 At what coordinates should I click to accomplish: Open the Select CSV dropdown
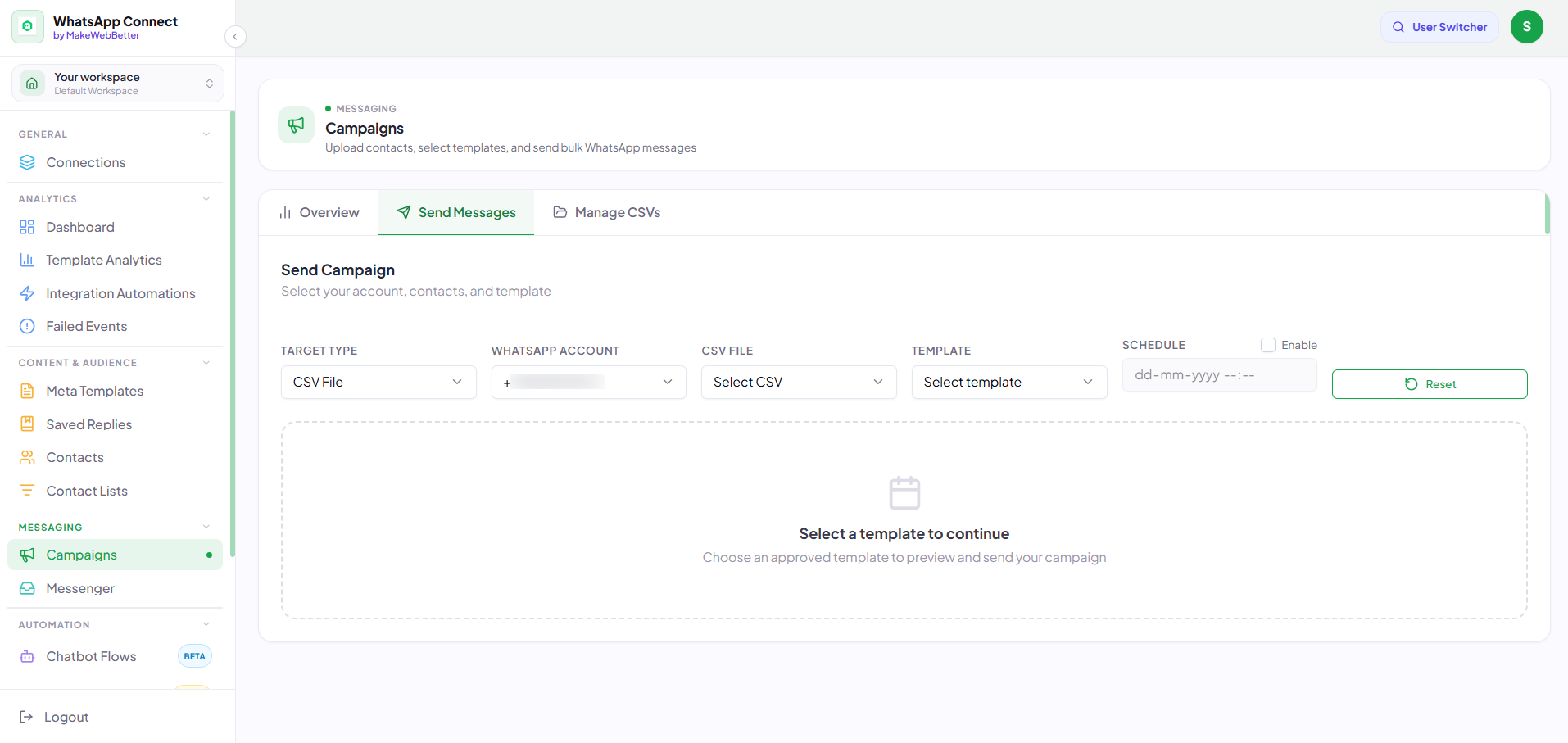[x=799, y=382]
